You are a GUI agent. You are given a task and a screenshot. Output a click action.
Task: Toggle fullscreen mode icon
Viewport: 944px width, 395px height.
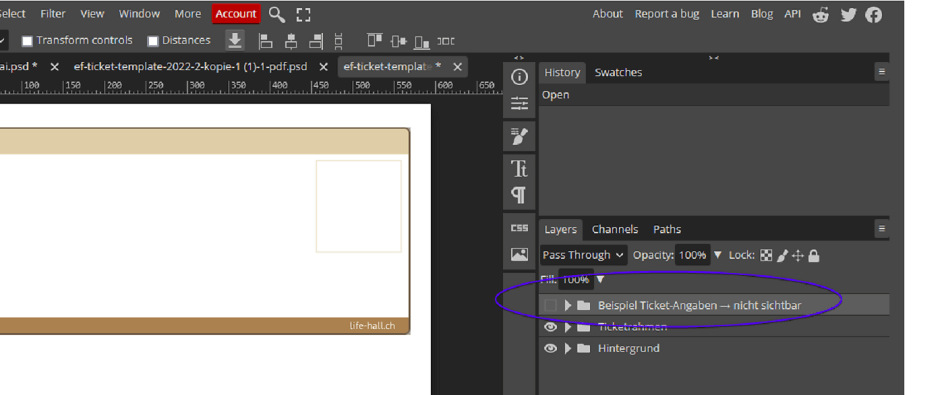303,14
